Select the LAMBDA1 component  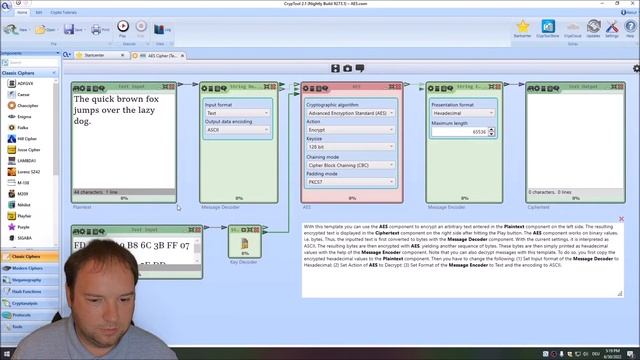coord(27,161)
